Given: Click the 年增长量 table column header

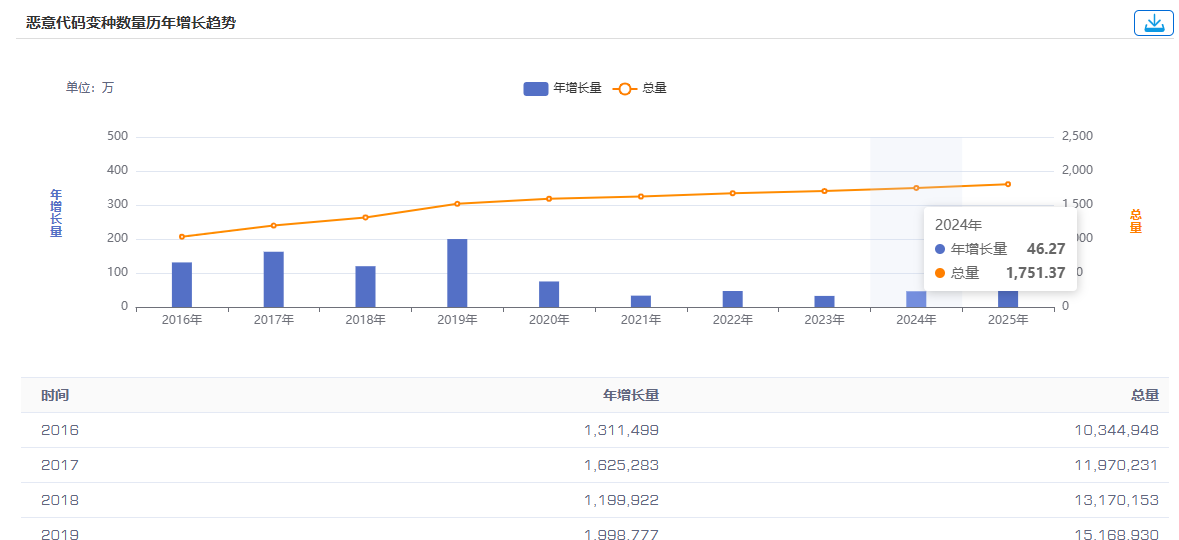Looking at the screenshot, I should [631, 396].
